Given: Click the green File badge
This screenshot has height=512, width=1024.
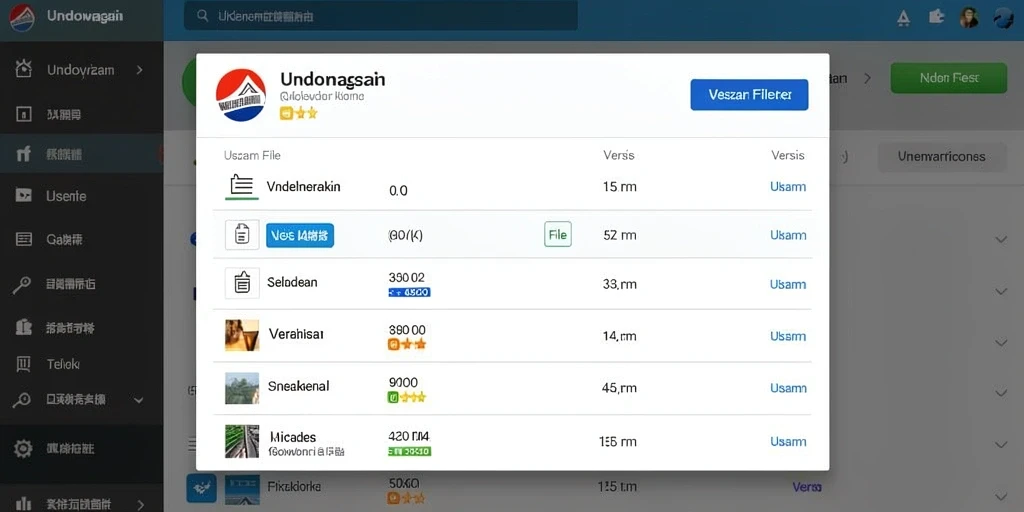Looking at the screenshot, I should pos(558,234).
